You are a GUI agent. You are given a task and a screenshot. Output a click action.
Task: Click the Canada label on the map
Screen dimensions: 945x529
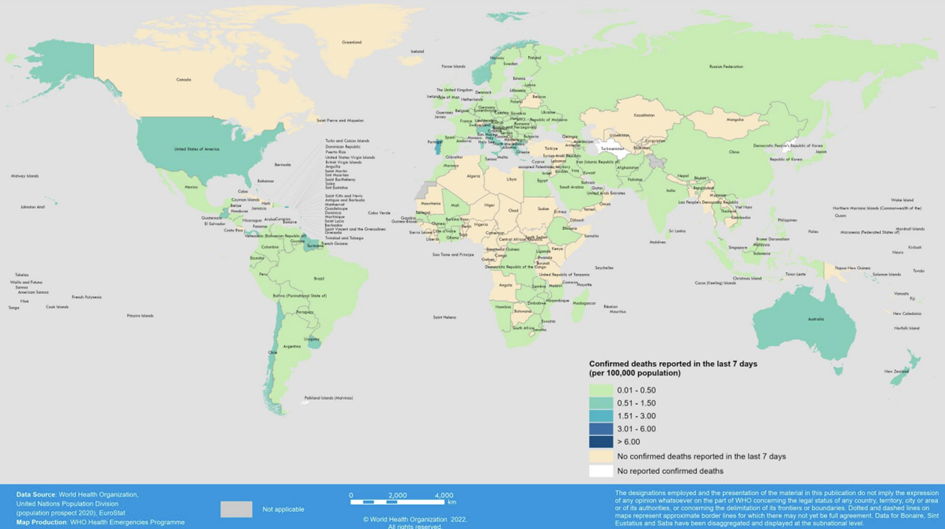[x=183, y=79]
